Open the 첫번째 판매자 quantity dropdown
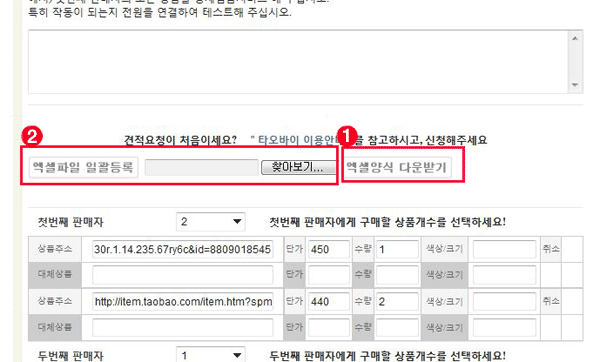The height and width of the screenshot is (362, 600). coord(210,222)
